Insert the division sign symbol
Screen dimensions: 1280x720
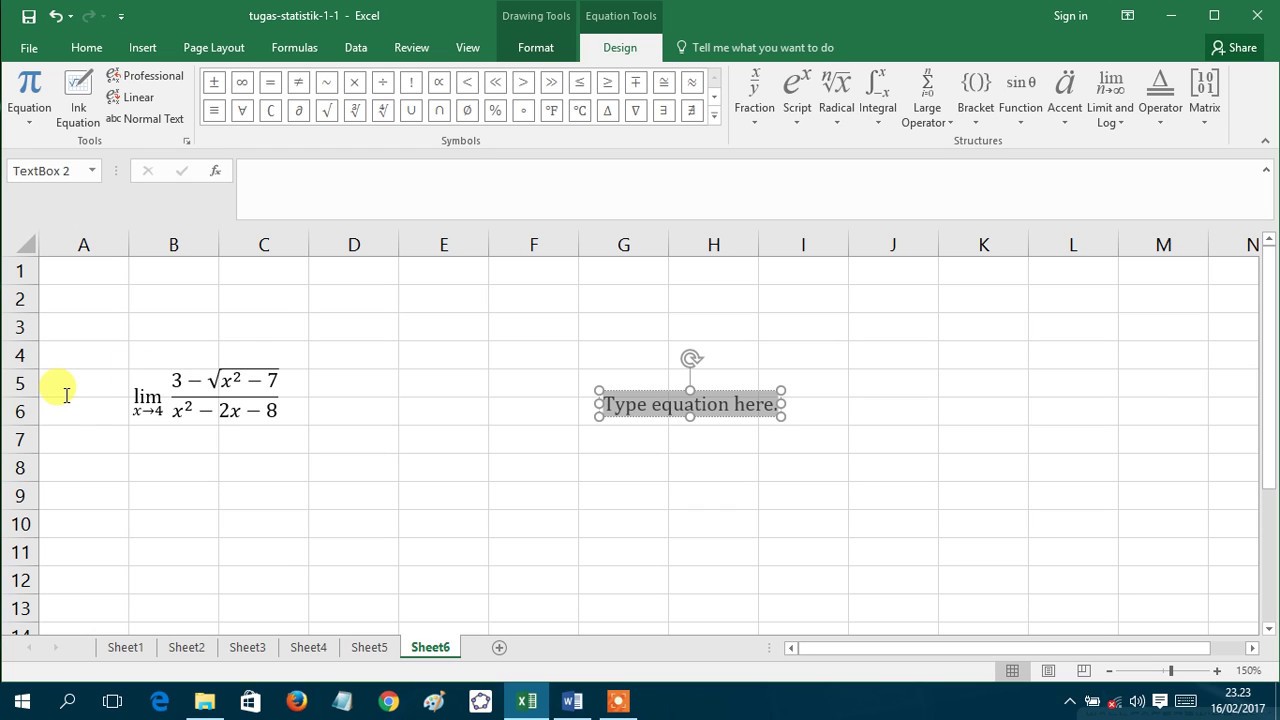[382, 82]
